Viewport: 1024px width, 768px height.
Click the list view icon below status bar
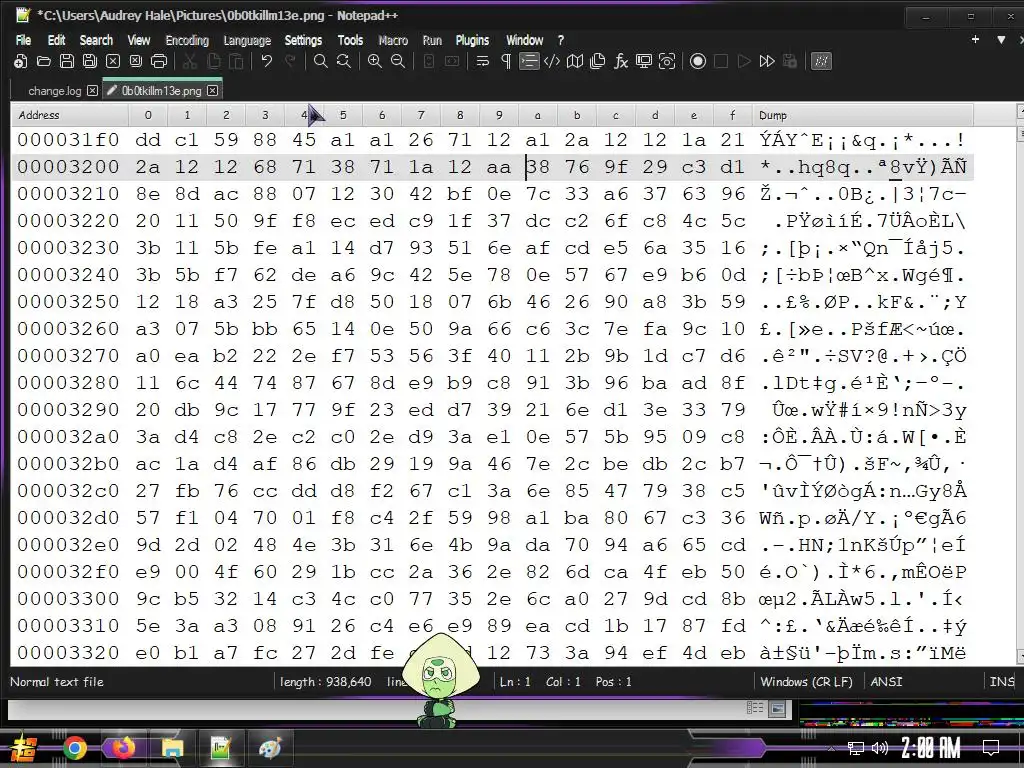755,708
